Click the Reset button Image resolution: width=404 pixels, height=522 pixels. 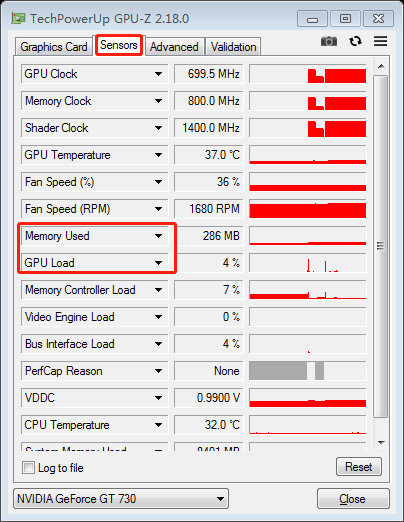(x=359, y=467)
